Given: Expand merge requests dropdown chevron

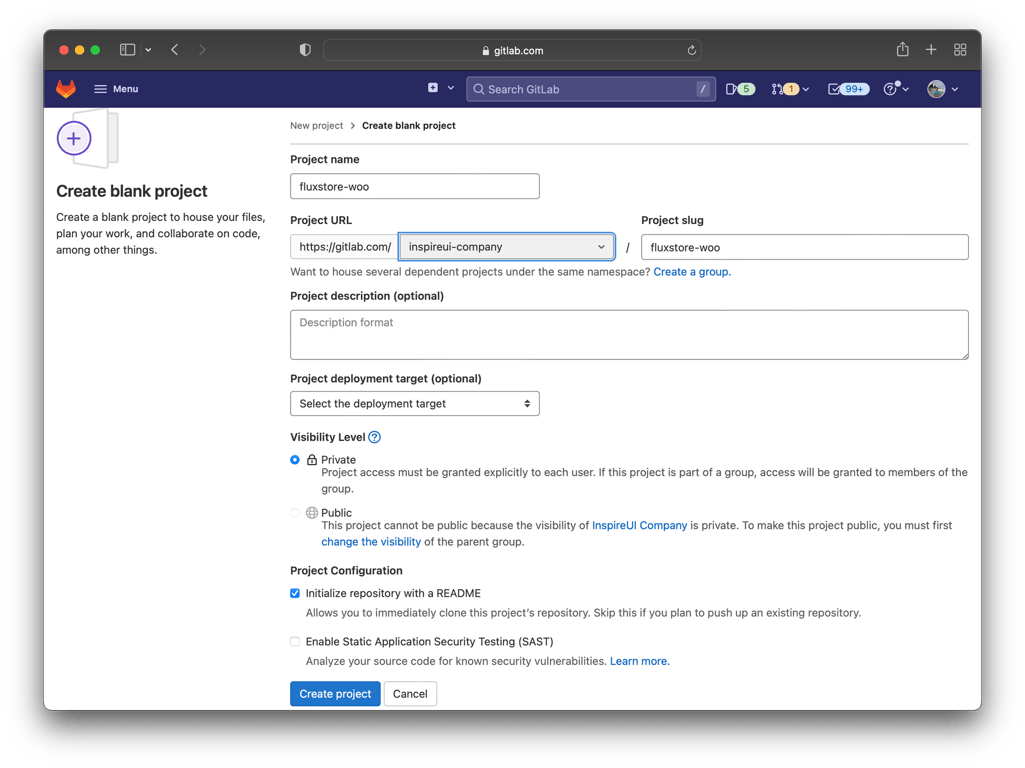Looking at the screenshot, I should (806, 90).
